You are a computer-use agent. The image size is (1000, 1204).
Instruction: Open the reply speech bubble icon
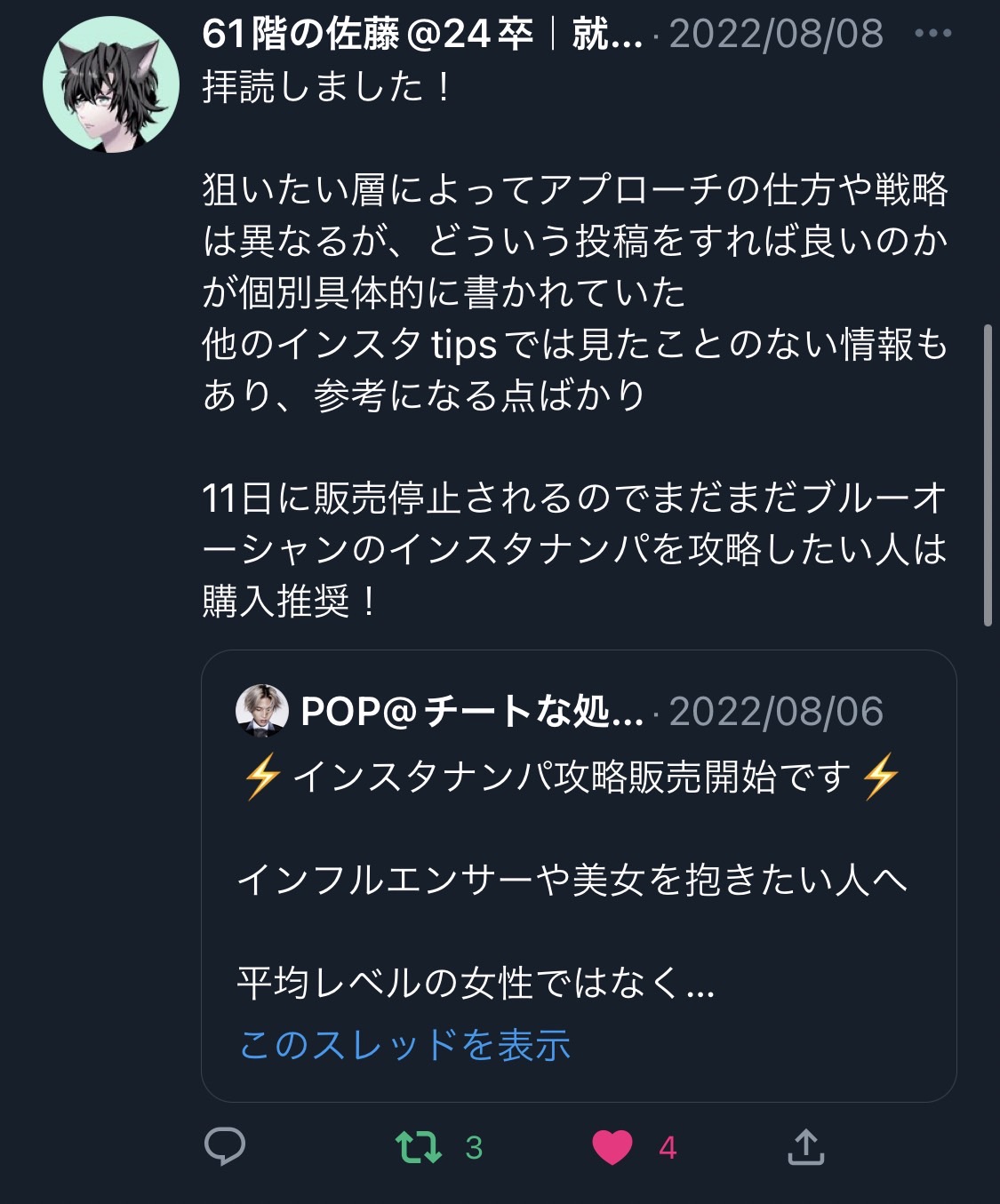tap(225, 1146)
